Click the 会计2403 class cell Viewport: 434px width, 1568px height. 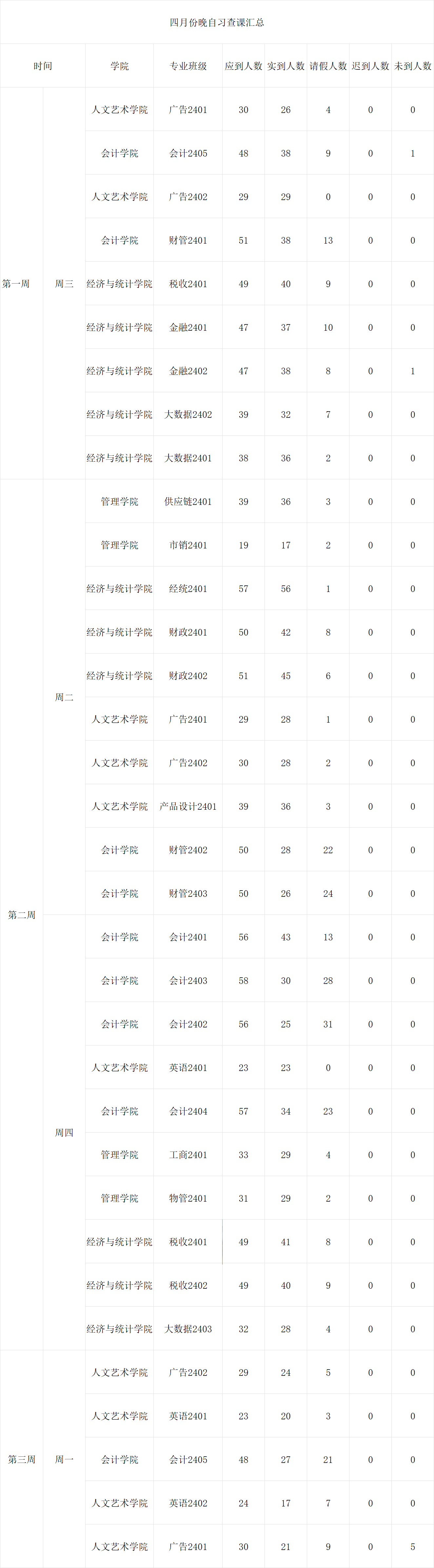coord(188,981)
